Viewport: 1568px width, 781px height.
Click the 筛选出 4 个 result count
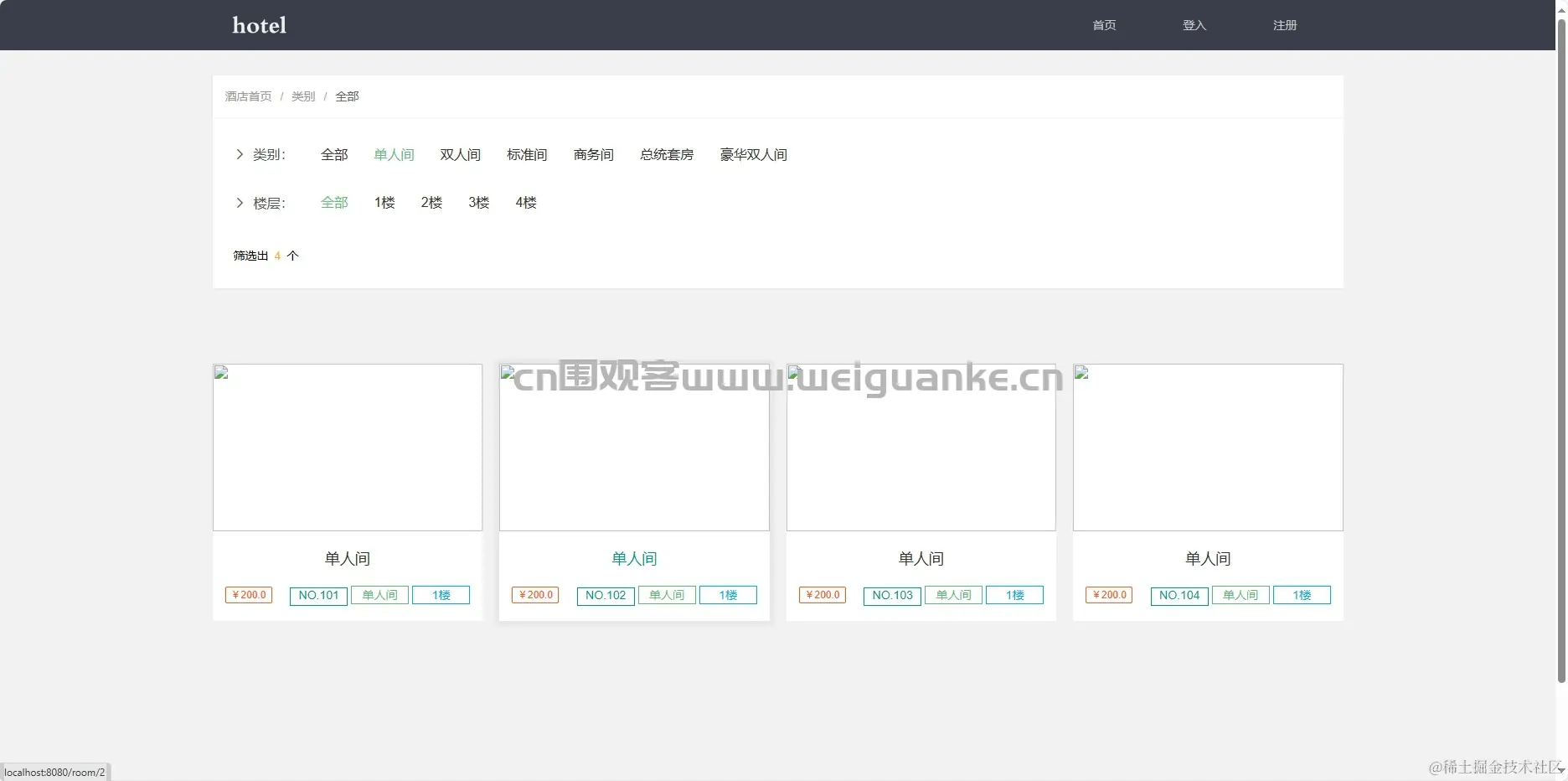(266, 256)
